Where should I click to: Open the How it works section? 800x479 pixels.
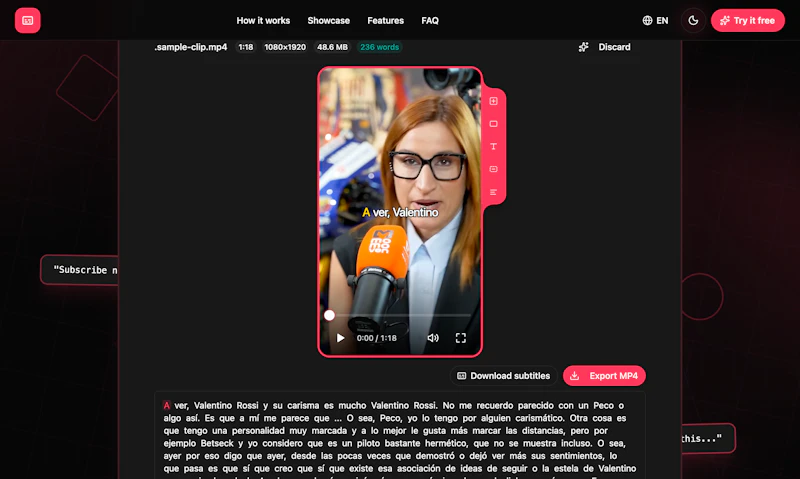[263, 20]
